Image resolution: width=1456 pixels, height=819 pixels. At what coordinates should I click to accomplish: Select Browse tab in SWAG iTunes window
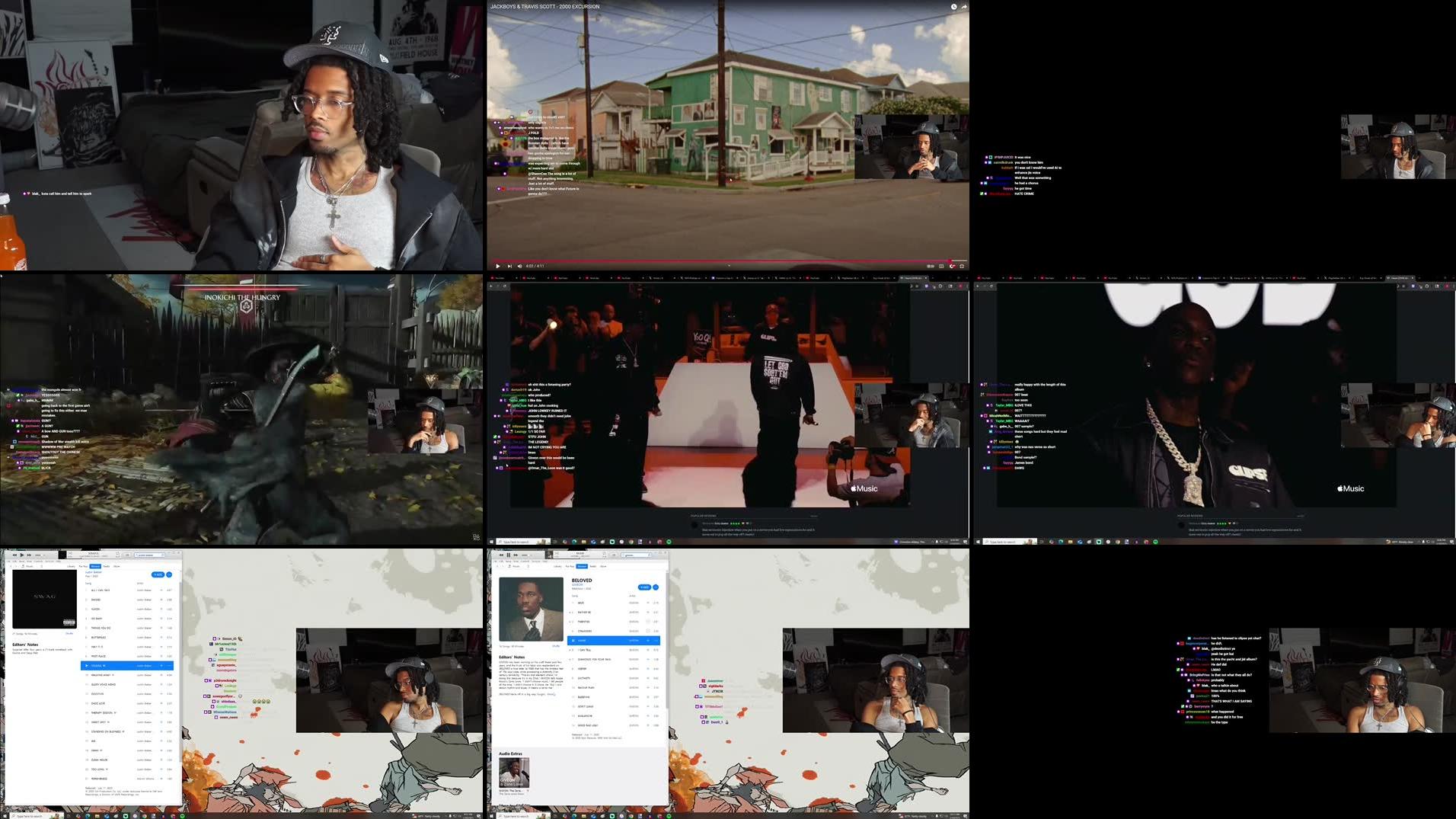[x=95, y=566]
